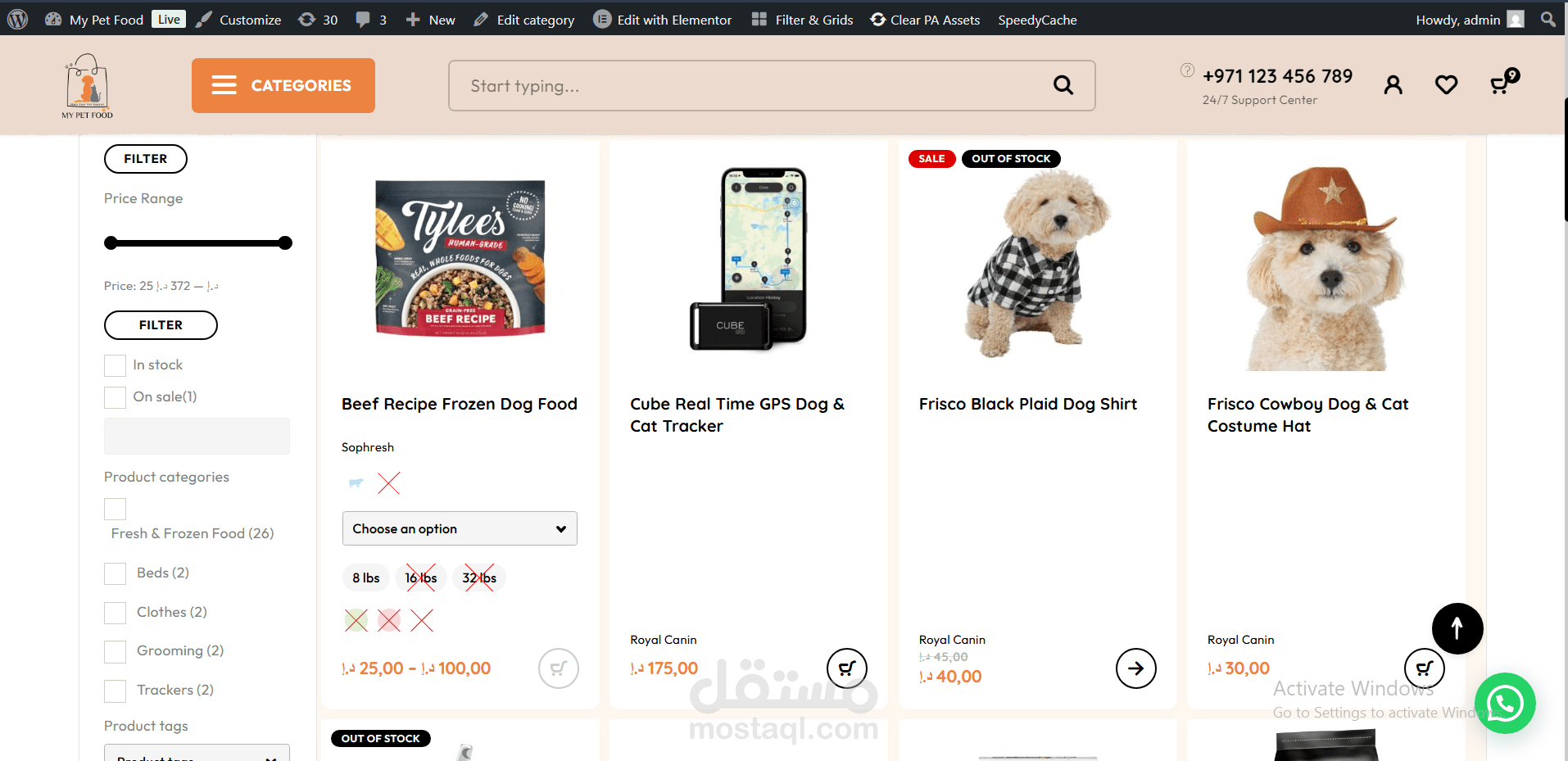1568x761 pixels.
Task: Click the SALE badge on Frisco Plaid Shirt
Action: (932, 159)
